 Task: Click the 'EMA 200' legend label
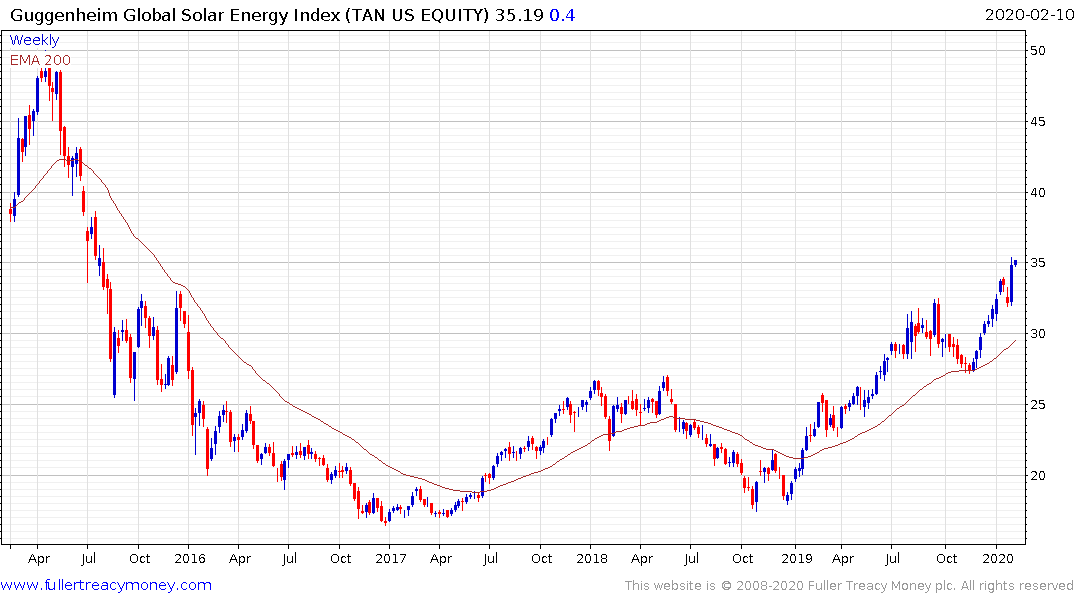pos(40,60)
